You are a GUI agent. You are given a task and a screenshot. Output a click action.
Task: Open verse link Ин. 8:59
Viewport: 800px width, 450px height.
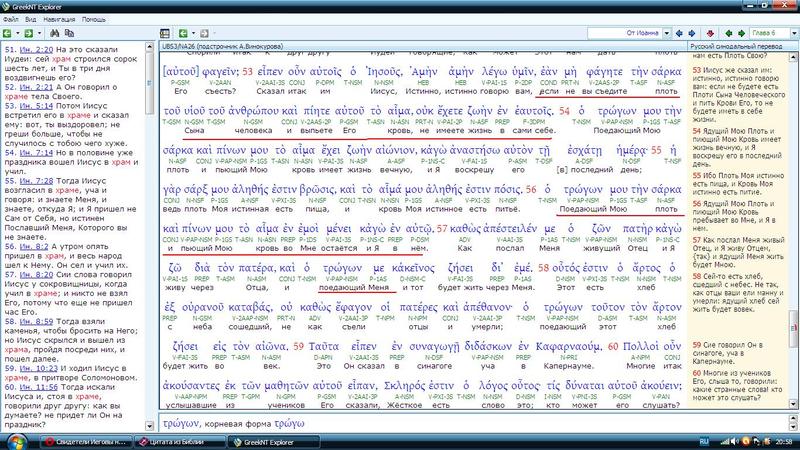pos(34,321)
